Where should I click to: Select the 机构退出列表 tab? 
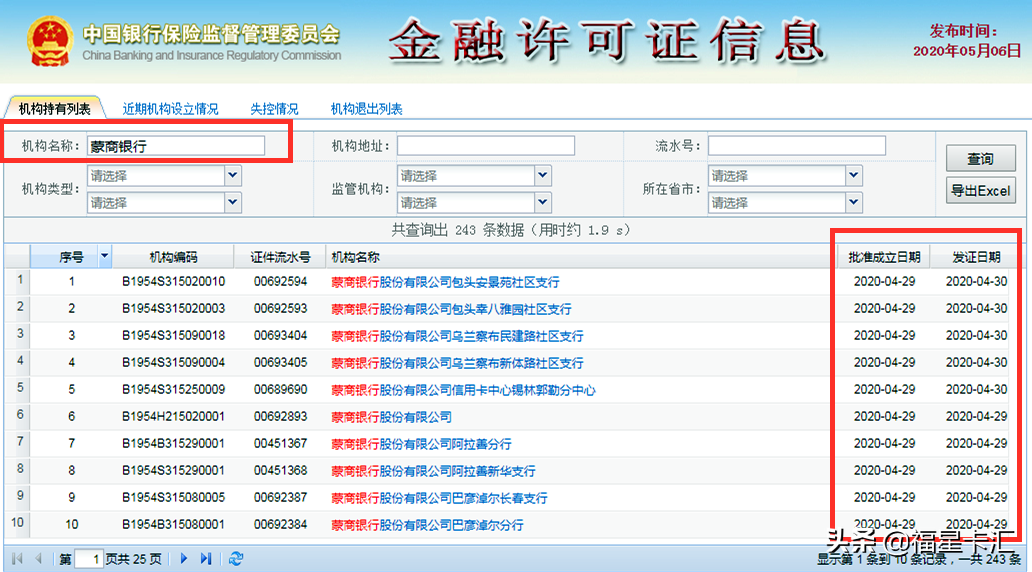tap(366, 109)
